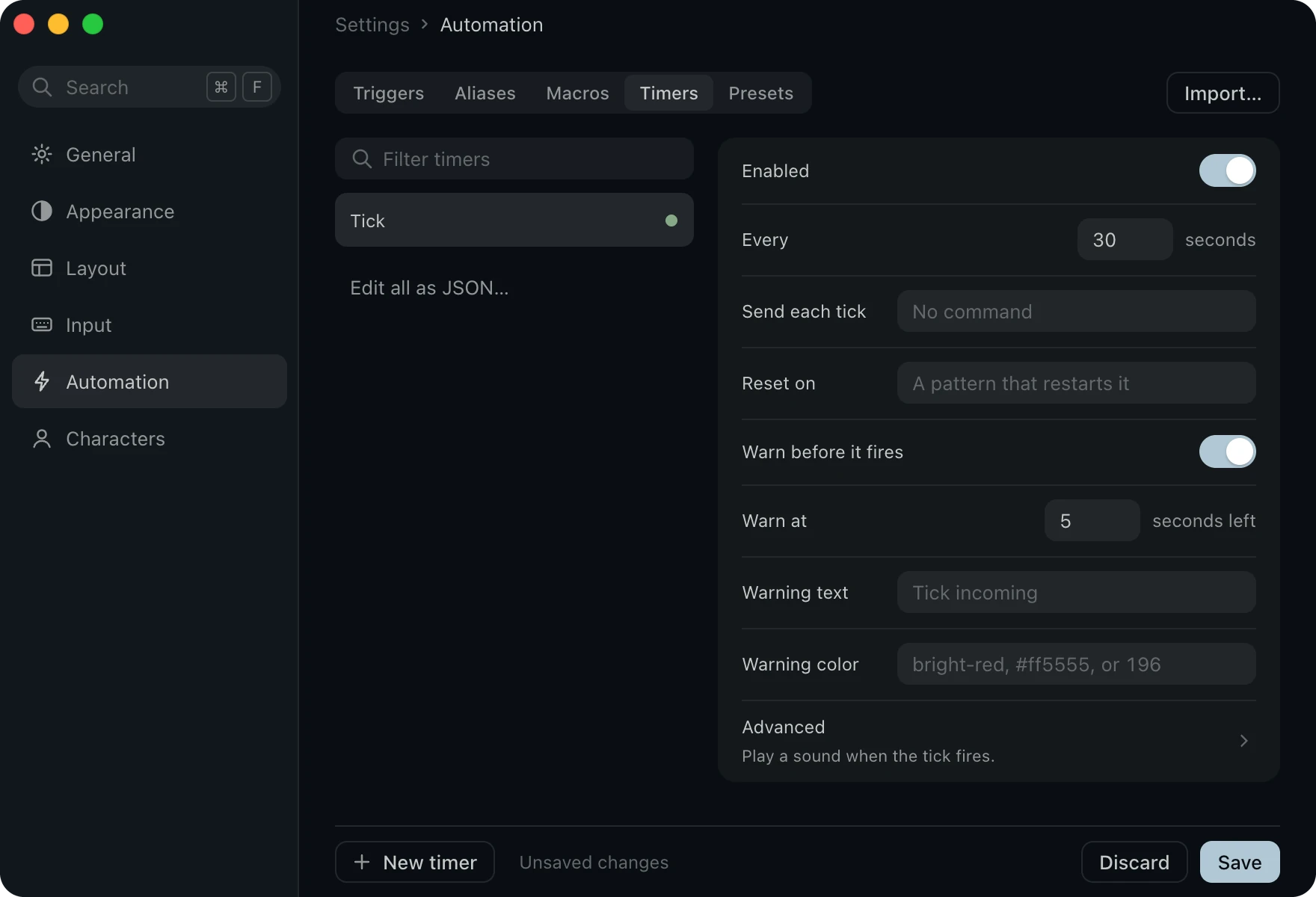Click the sidebar Search magnifier icon
Screen dimensions: 1316x897
[42, 87]
